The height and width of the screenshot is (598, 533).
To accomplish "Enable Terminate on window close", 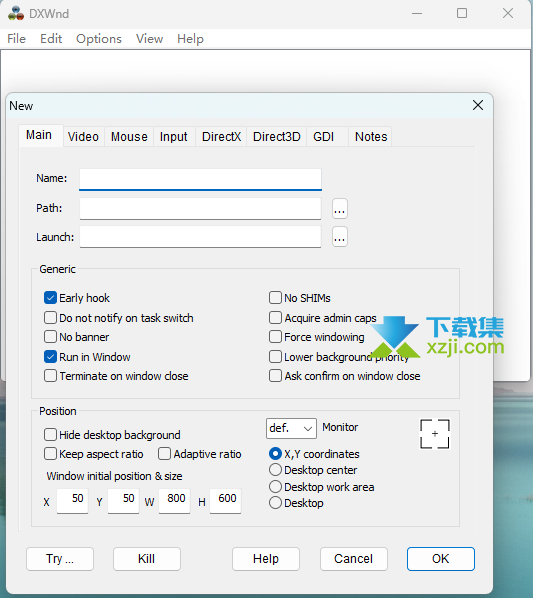I will (x=50, y=376).
